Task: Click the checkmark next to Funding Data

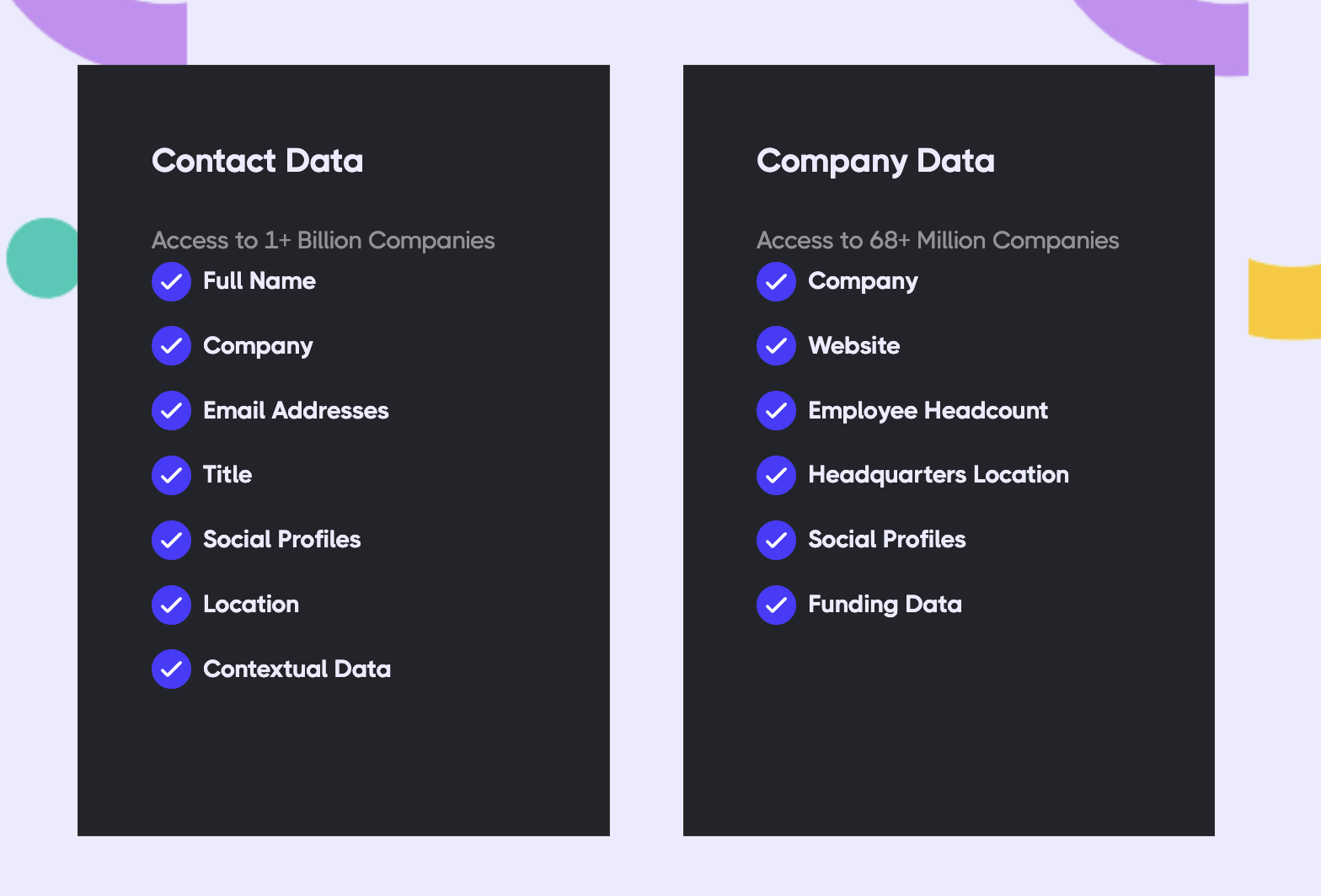Action: click(x=776, y=605)
